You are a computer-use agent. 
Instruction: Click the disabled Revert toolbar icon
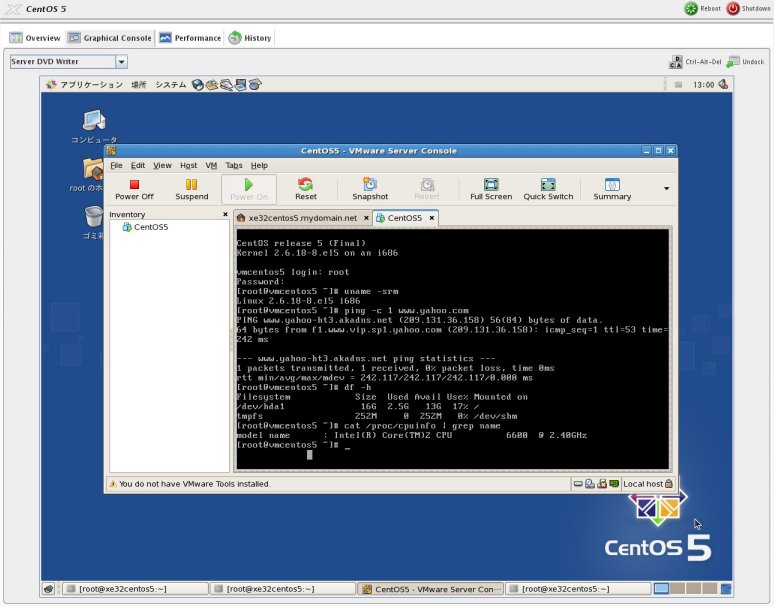pyautogui.click(x=427, y=189)
